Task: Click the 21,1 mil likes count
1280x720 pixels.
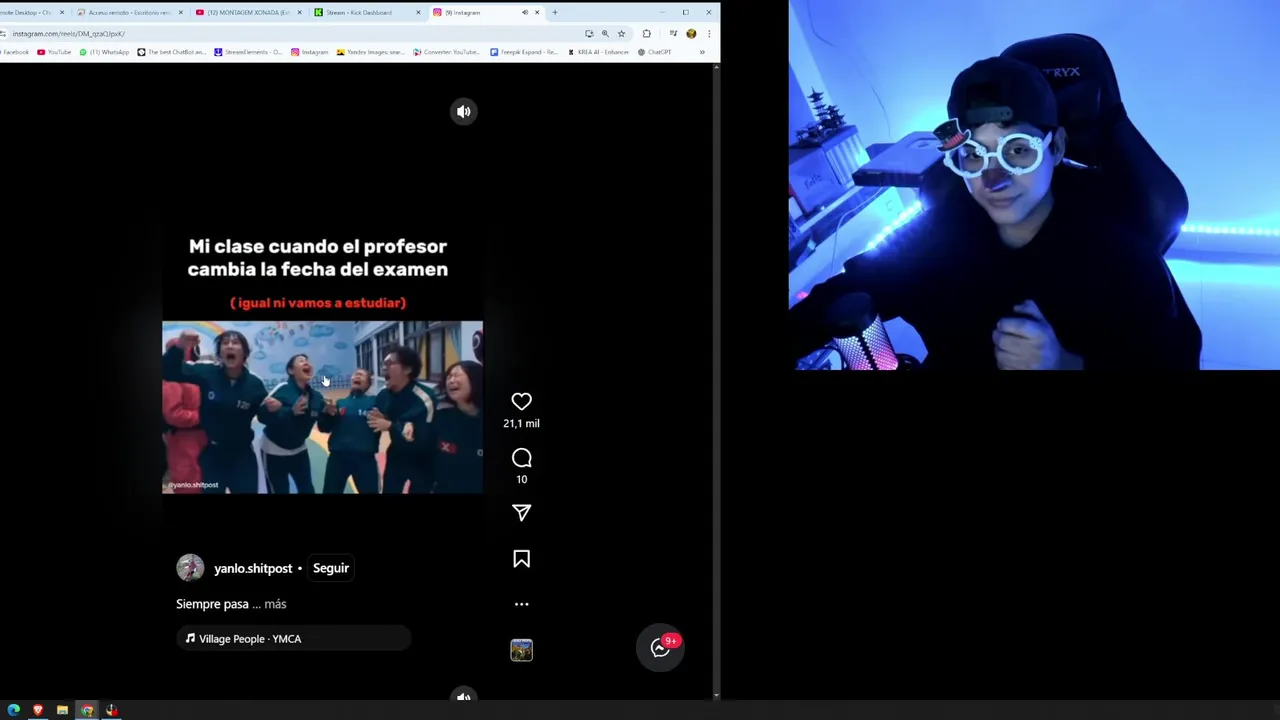Action: tap(521, 423)
